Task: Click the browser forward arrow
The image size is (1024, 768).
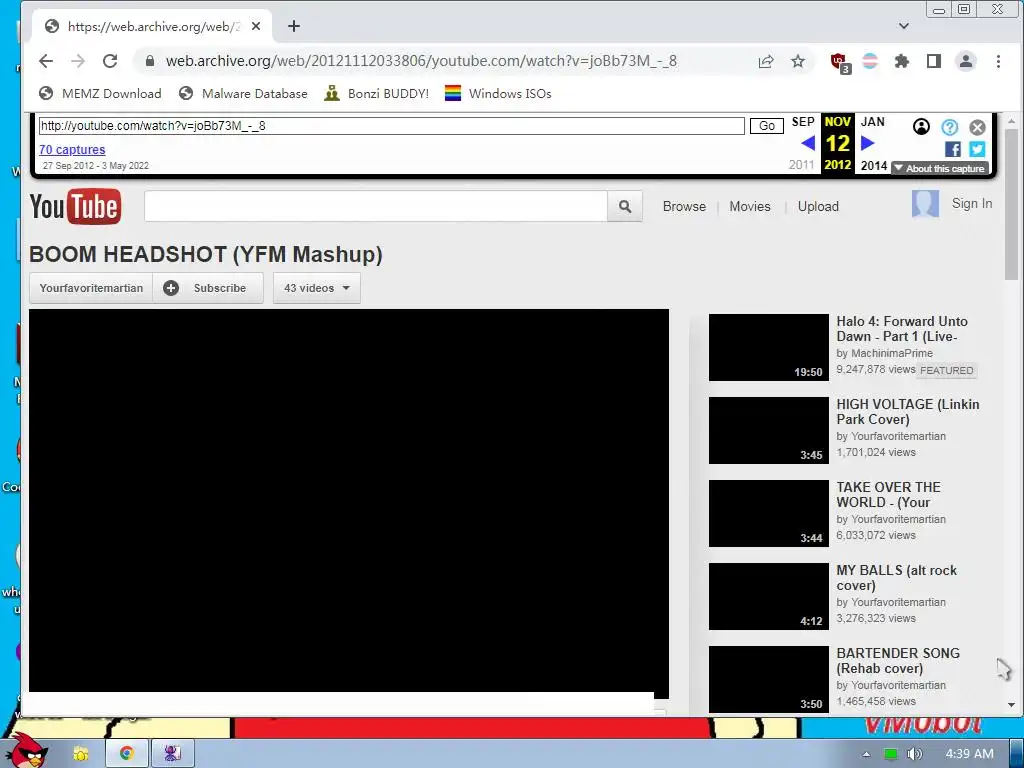Action: coord(78,61)
